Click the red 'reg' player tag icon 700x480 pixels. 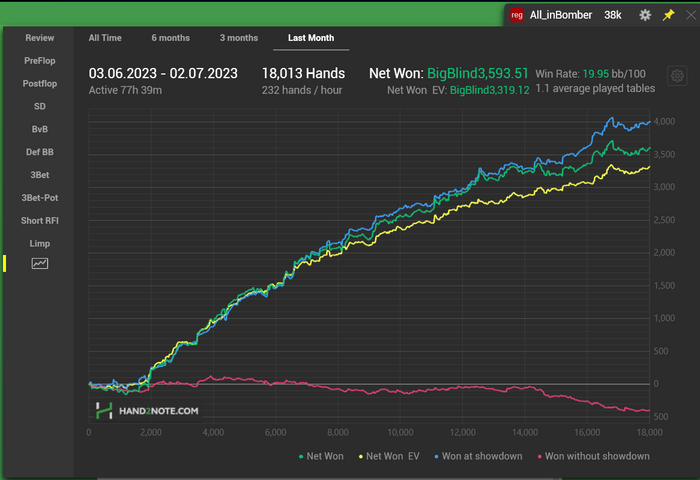(x=517, y=15)
